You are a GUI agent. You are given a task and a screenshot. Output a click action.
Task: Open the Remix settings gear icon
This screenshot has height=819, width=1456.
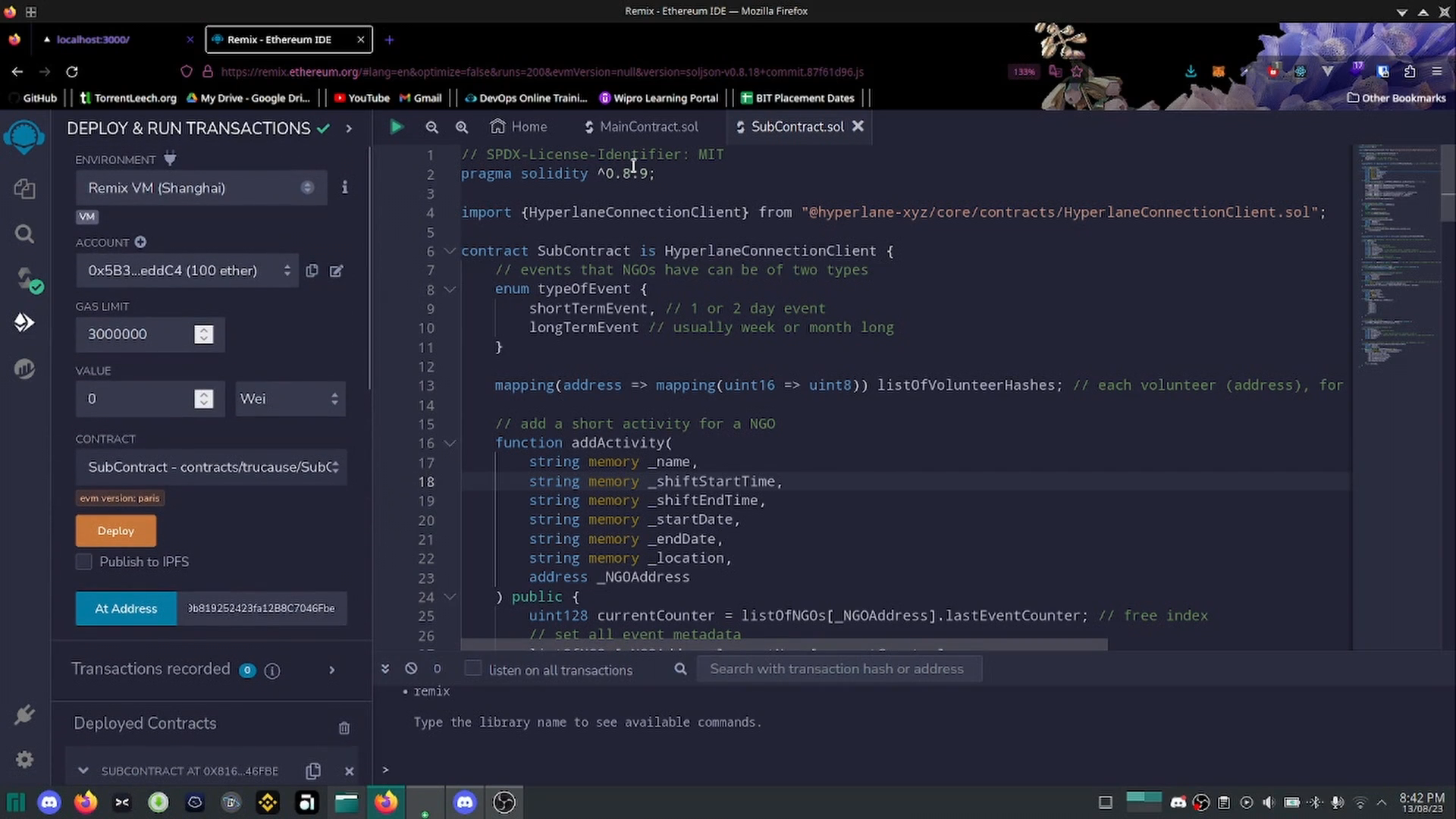(x=24, y=759)
